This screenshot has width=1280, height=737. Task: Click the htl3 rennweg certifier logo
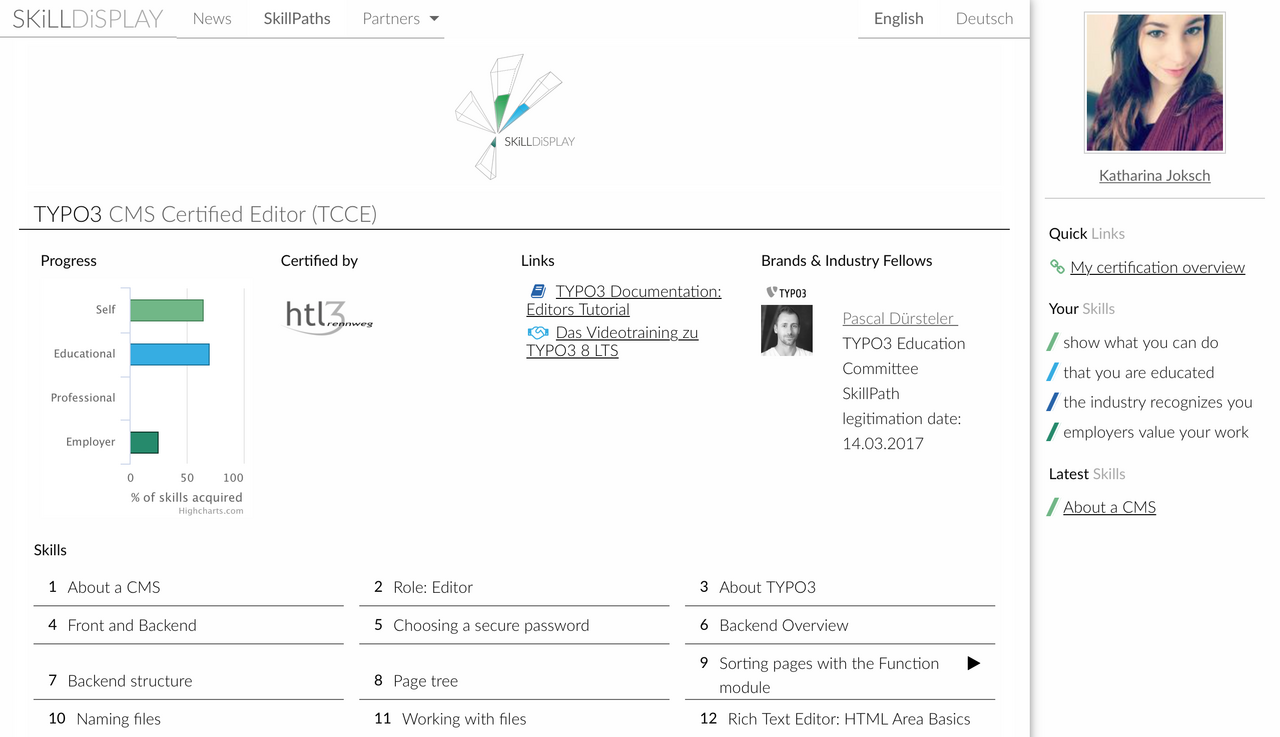(x=328, y=316)
